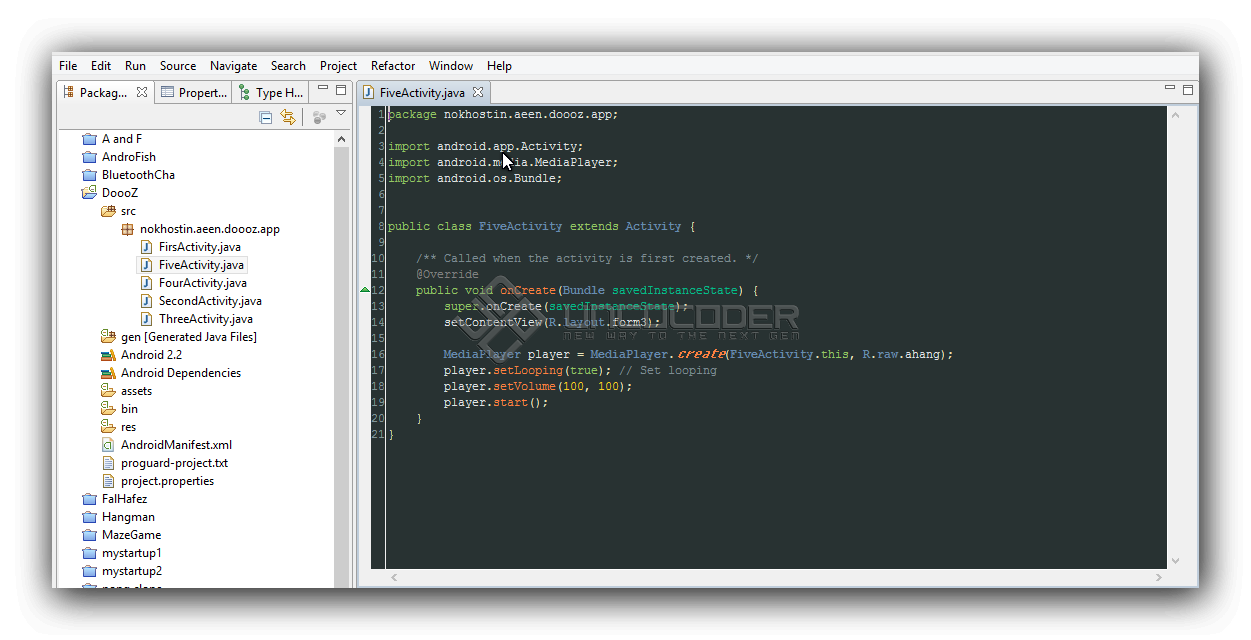Toggle Link with Editor in Package Explorer
Image resolution: width=1251 pixels, height=640 pixels.
[288, 117]
